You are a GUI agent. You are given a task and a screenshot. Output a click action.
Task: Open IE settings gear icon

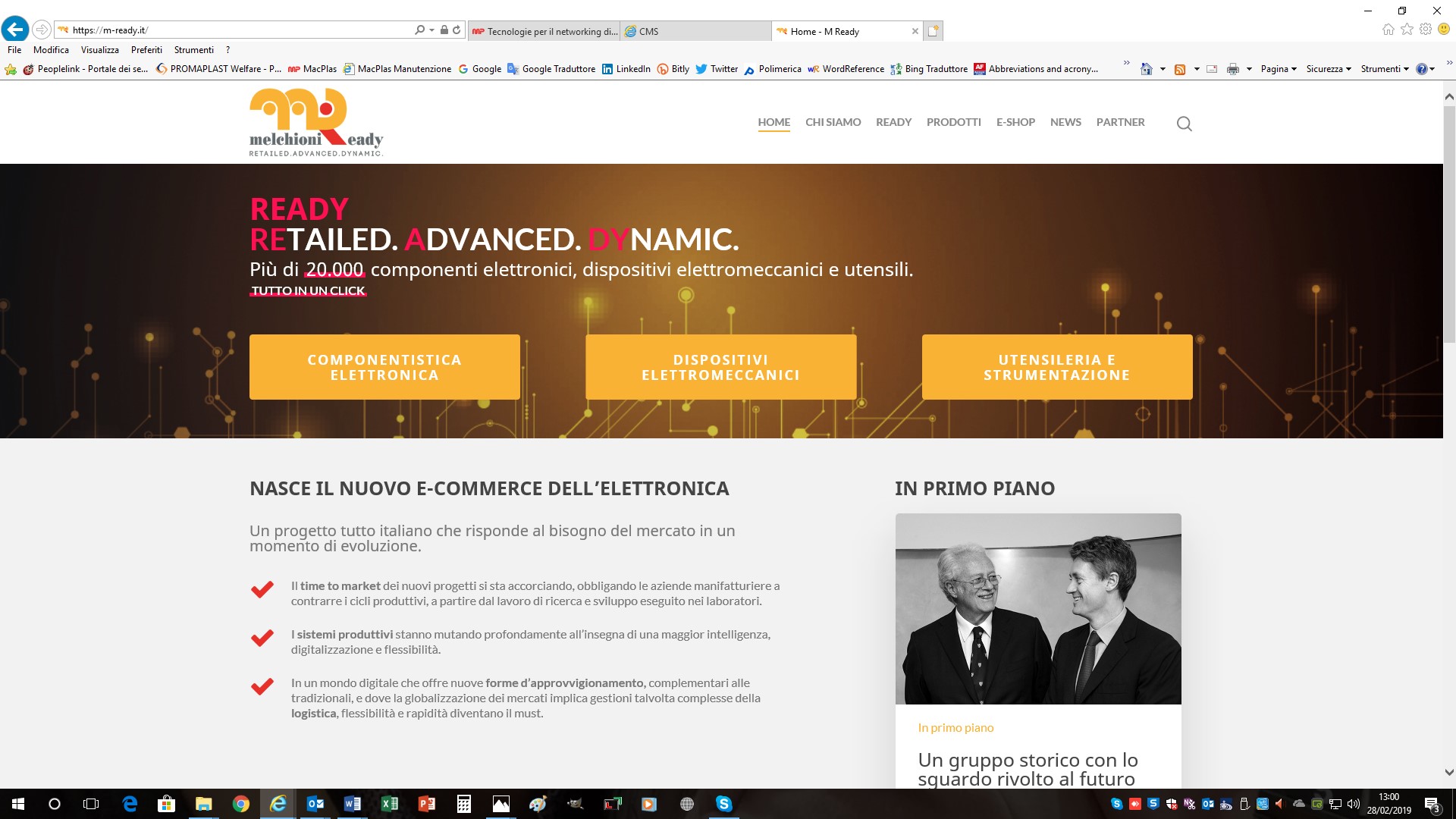[1426, 30]
